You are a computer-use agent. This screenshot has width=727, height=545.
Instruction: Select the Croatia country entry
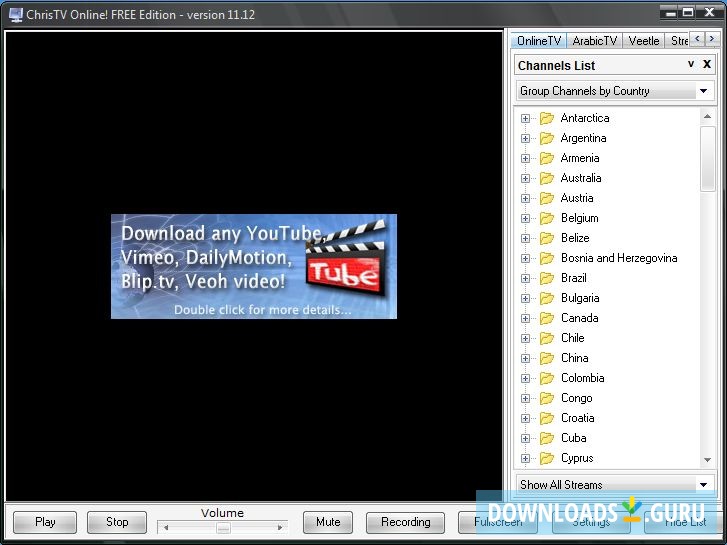click(x=577, y=418)
